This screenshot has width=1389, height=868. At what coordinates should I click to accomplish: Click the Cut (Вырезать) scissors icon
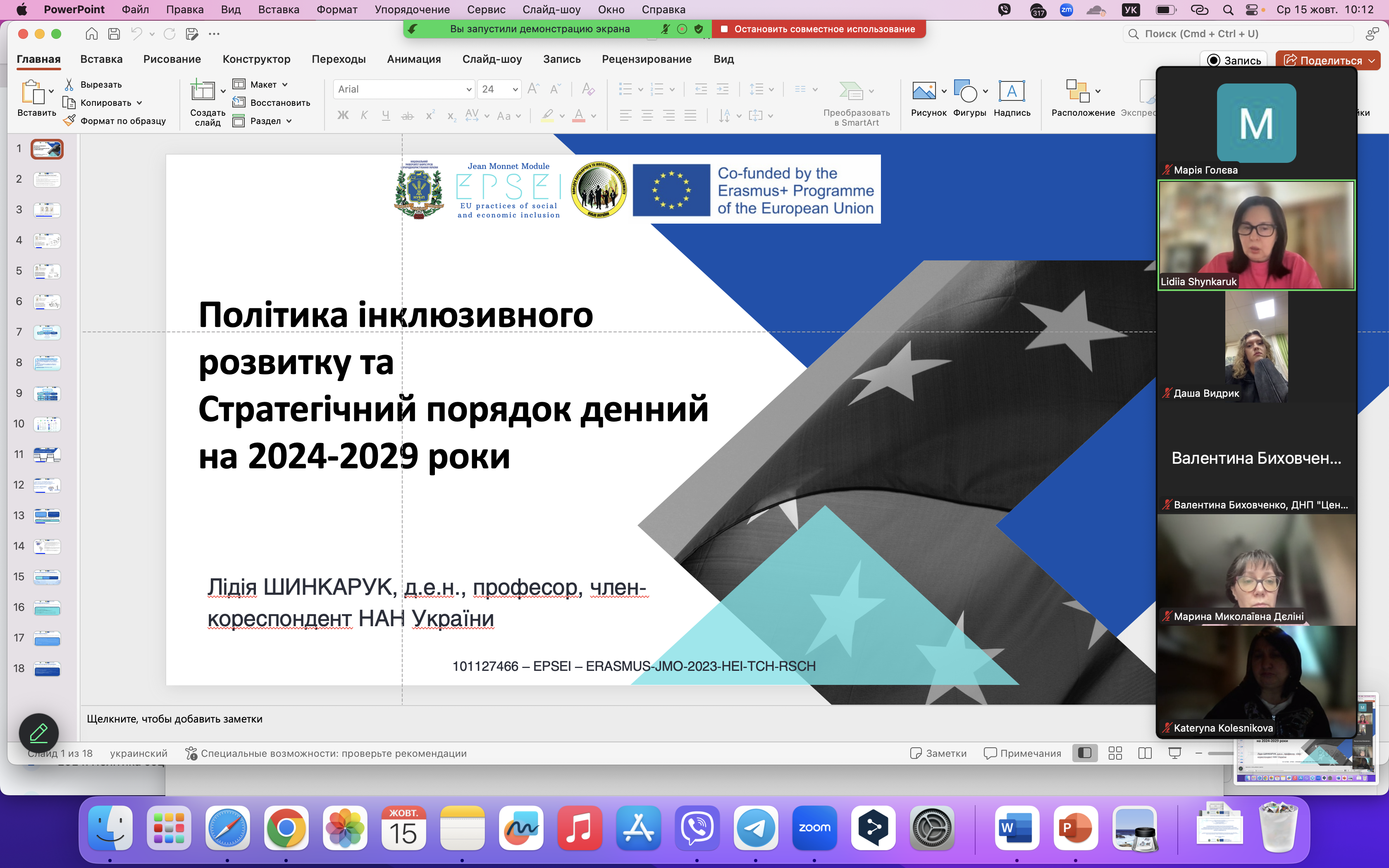(69, 84)
